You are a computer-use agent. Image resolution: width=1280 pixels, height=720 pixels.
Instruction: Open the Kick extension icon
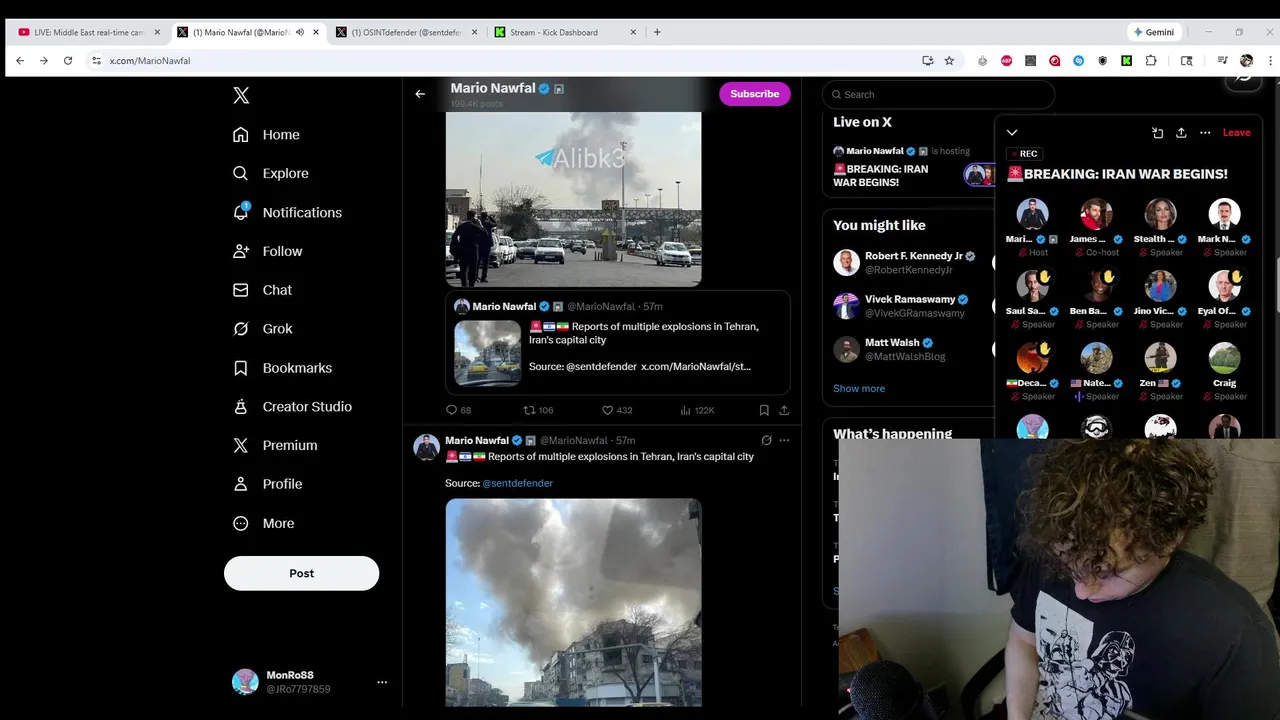(1126, 61)
